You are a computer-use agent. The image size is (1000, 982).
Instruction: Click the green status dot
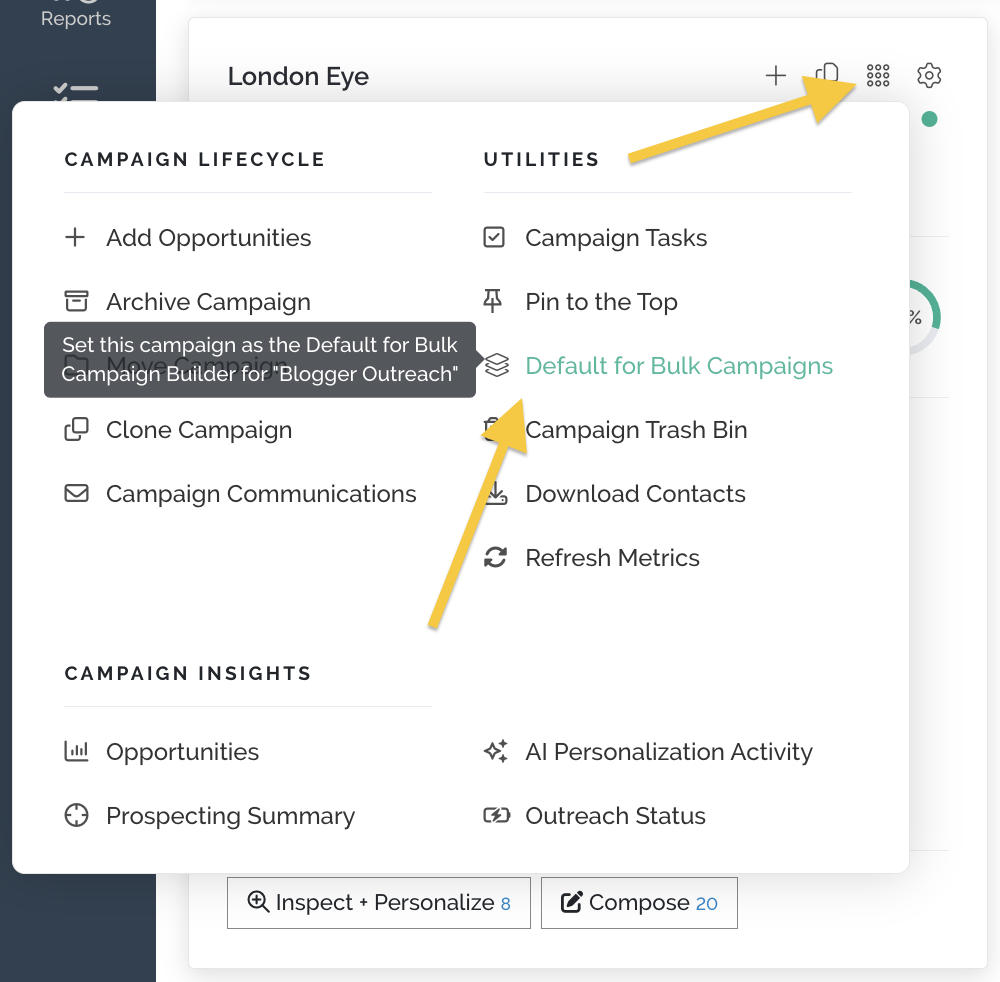point(929,119)
